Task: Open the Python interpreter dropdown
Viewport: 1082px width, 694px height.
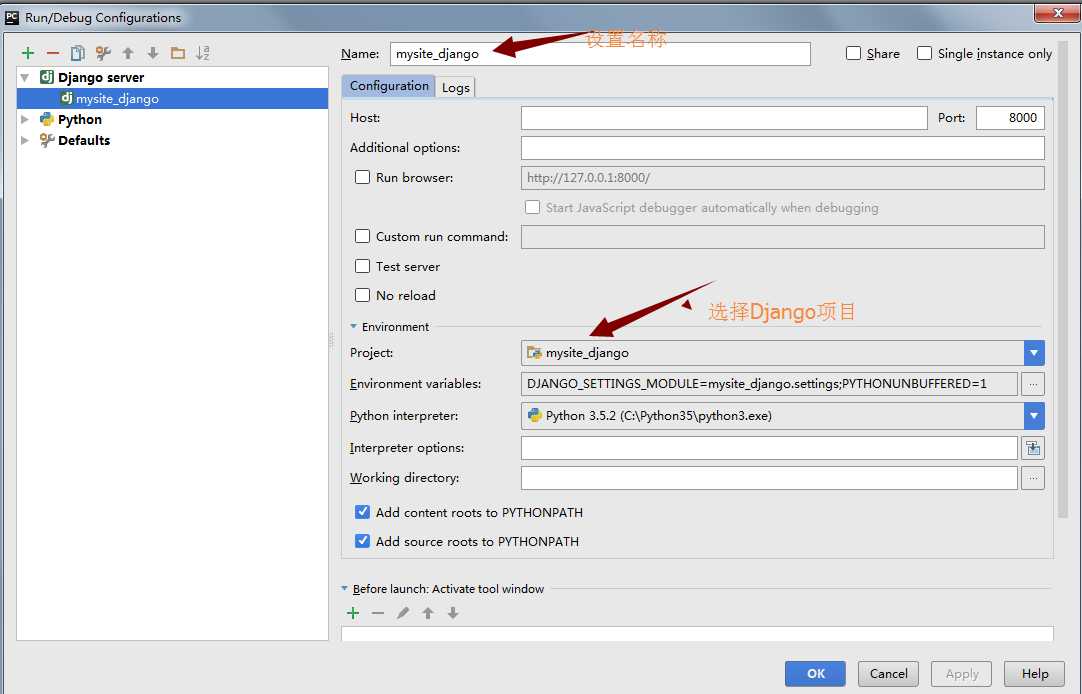Action: (x=1034, y=416)
